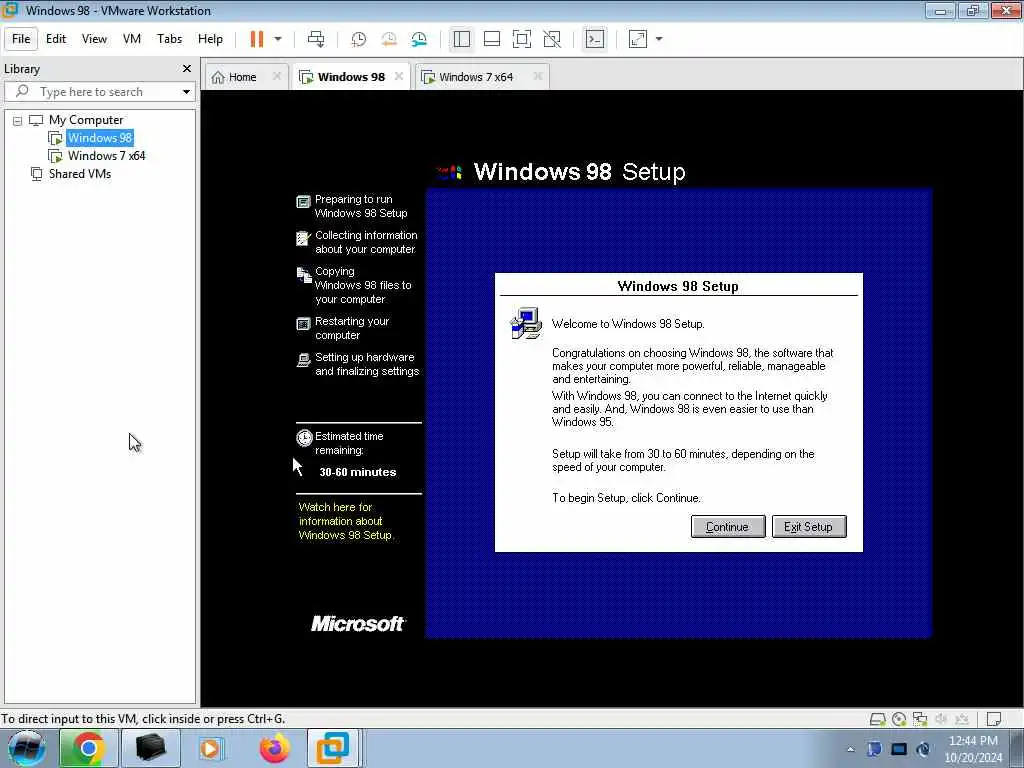Open the media player taskbar icon
Image resolution: width=1024 pixels, height=768 pixels.
click(211, 748)
